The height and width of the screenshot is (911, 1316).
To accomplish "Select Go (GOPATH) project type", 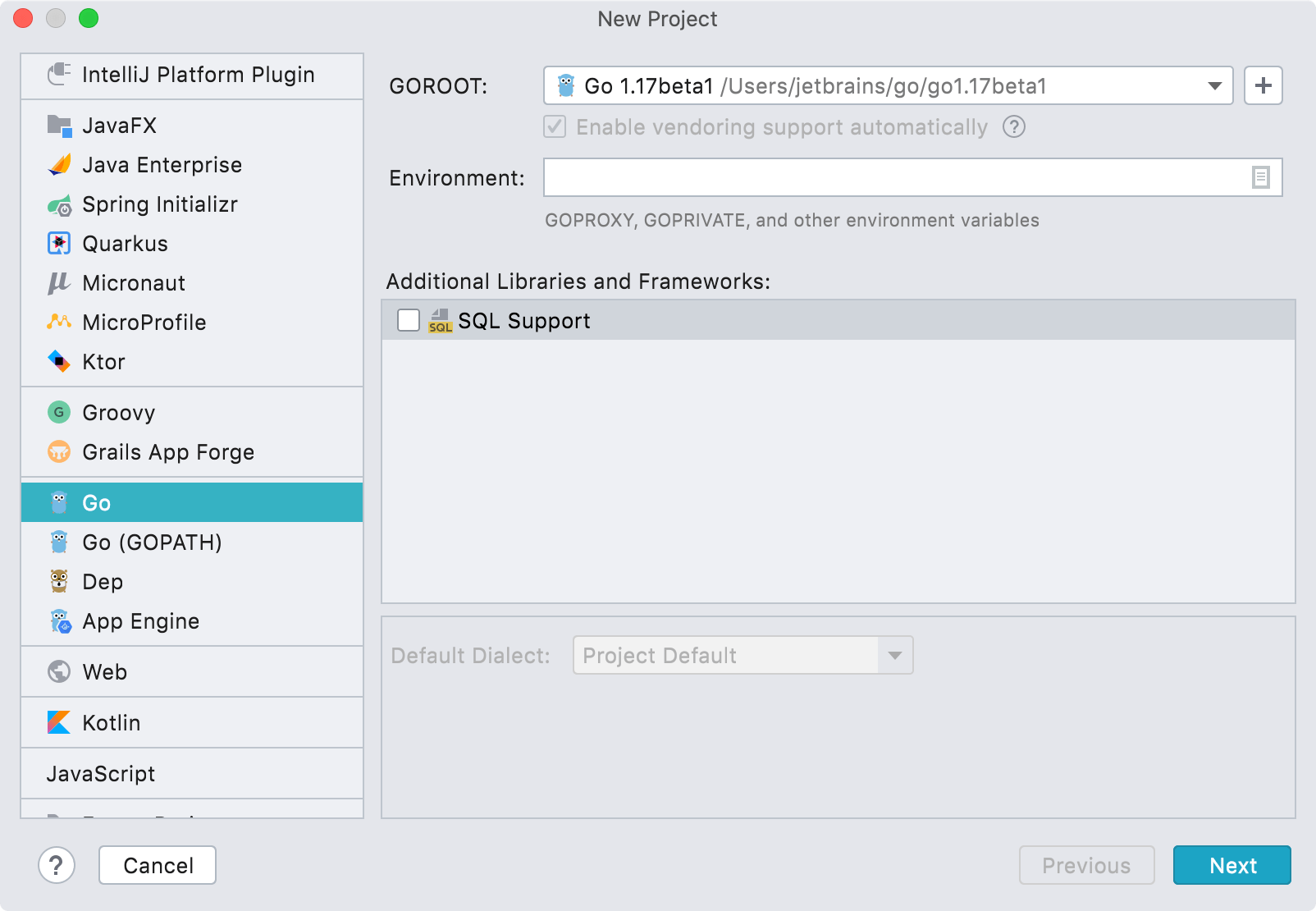I will point(152,542).
